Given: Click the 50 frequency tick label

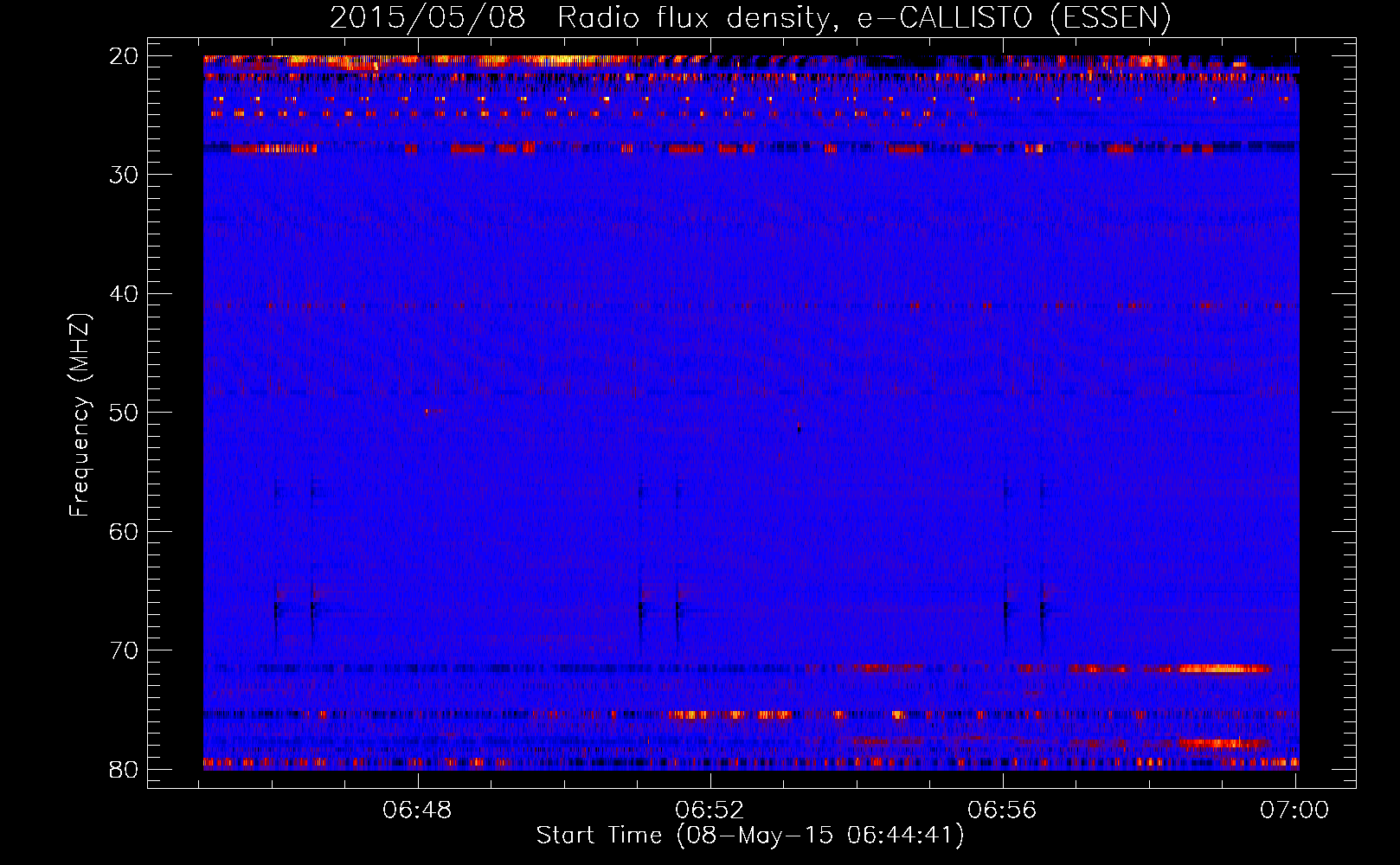Looking at the screenshot, I should click(x=125, y=413).
